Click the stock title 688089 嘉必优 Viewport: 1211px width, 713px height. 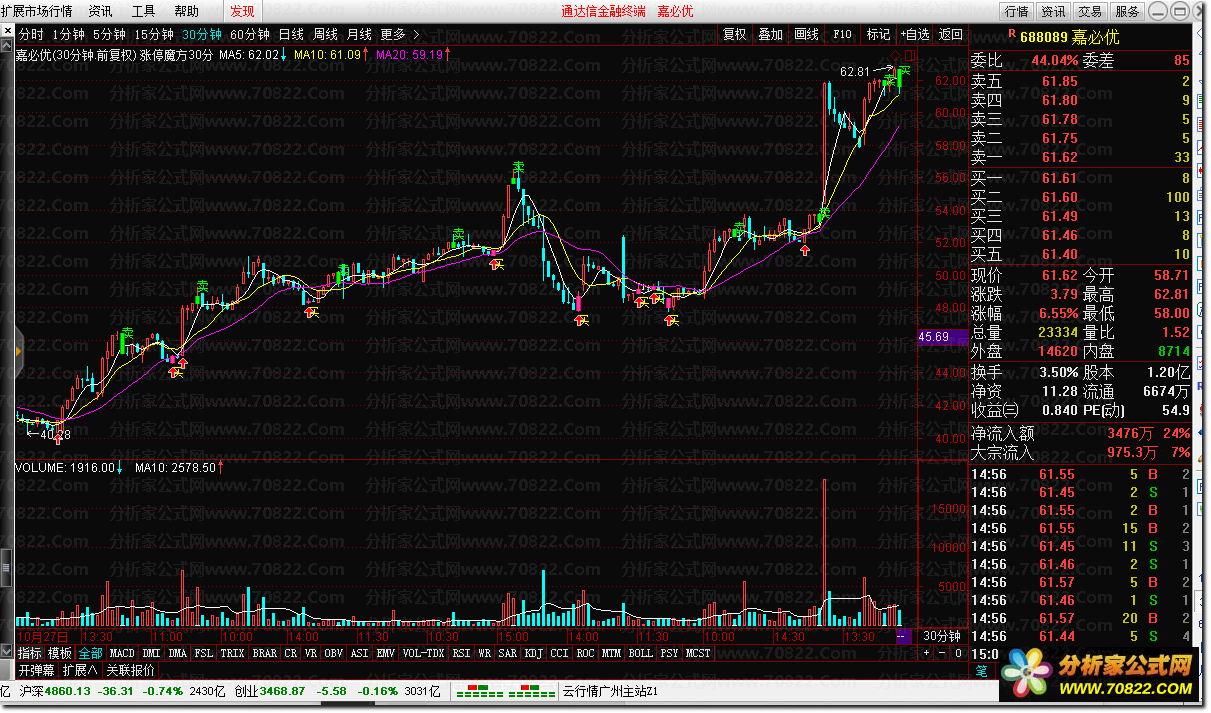(1070, 36)
